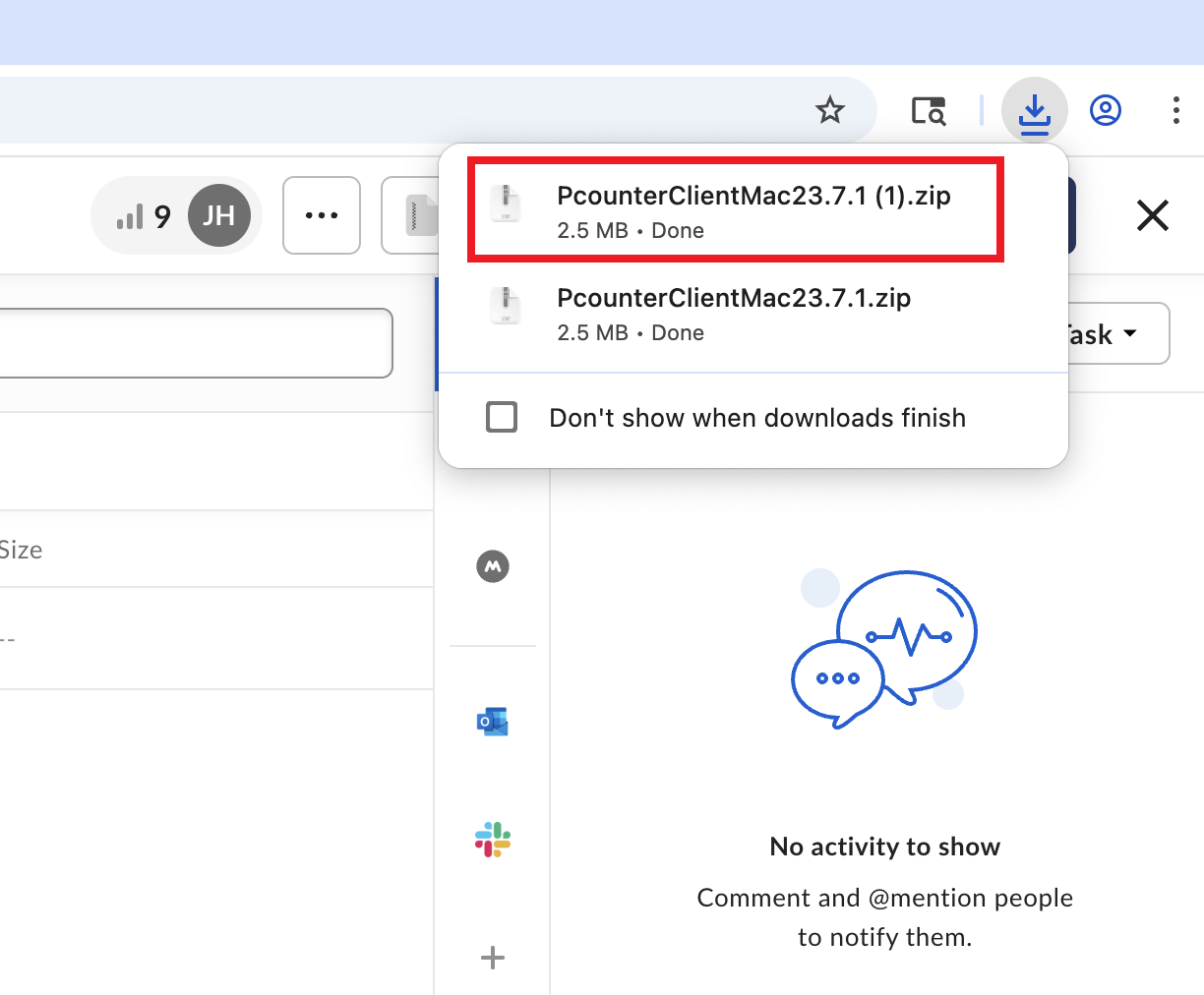Click the plus icon to add integration
This screenshot has height=995, width=1204.
pyautogui.click(x=493, y=958)
